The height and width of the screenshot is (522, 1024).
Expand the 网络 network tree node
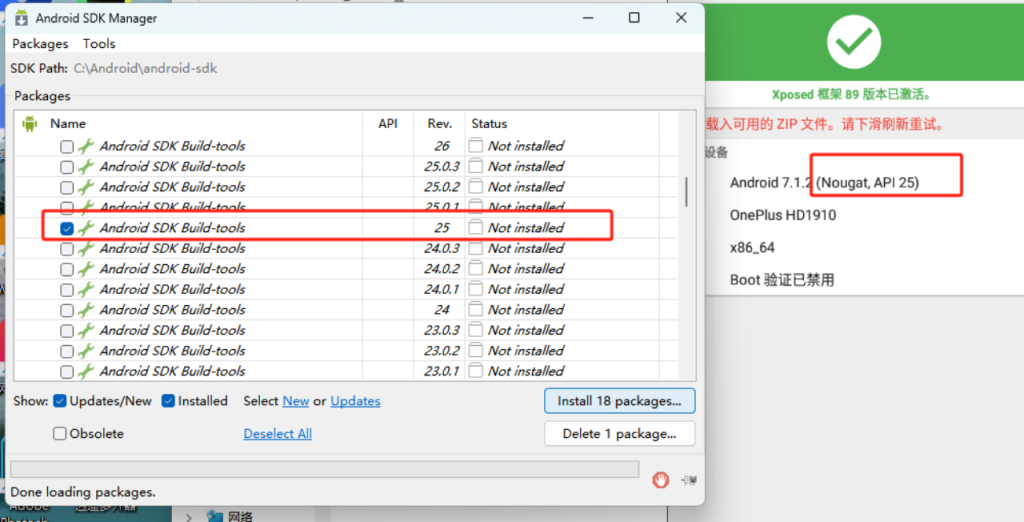189,517
